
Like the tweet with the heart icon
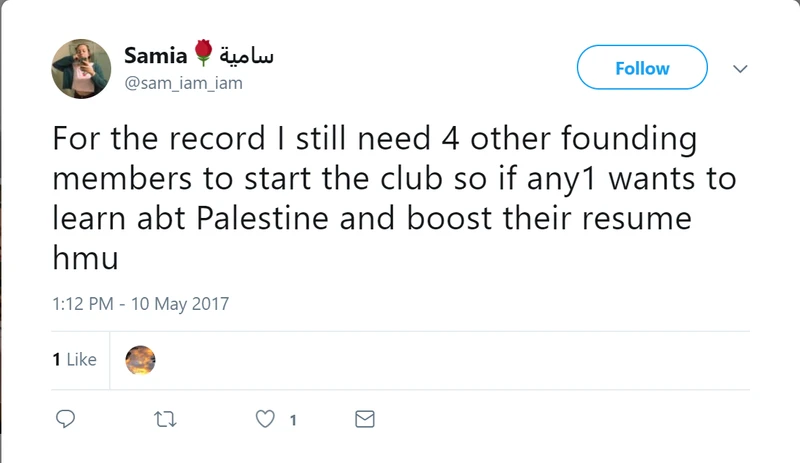[x=265, y=420]
